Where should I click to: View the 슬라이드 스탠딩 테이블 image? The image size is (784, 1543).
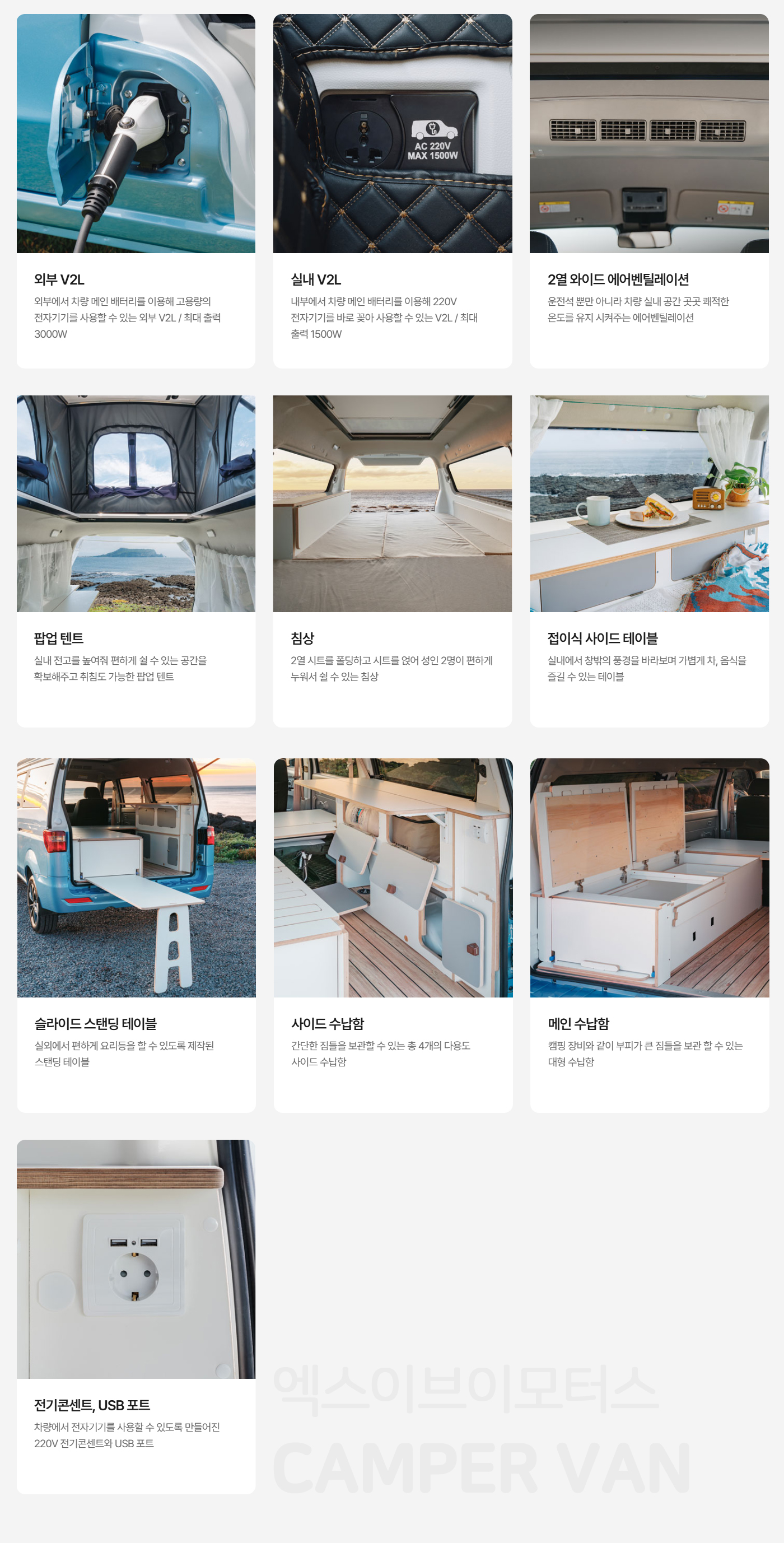(x=136, y=878)
